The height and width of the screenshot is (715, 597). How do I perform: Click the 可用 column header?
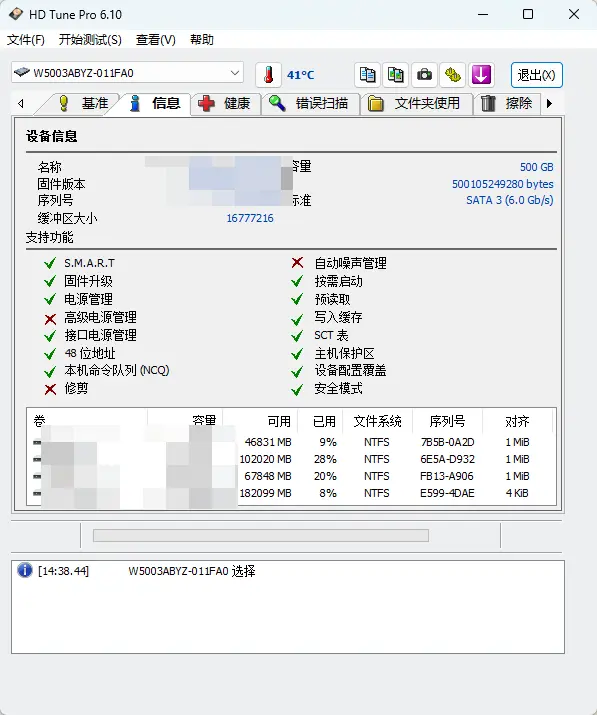click(279, 421)
